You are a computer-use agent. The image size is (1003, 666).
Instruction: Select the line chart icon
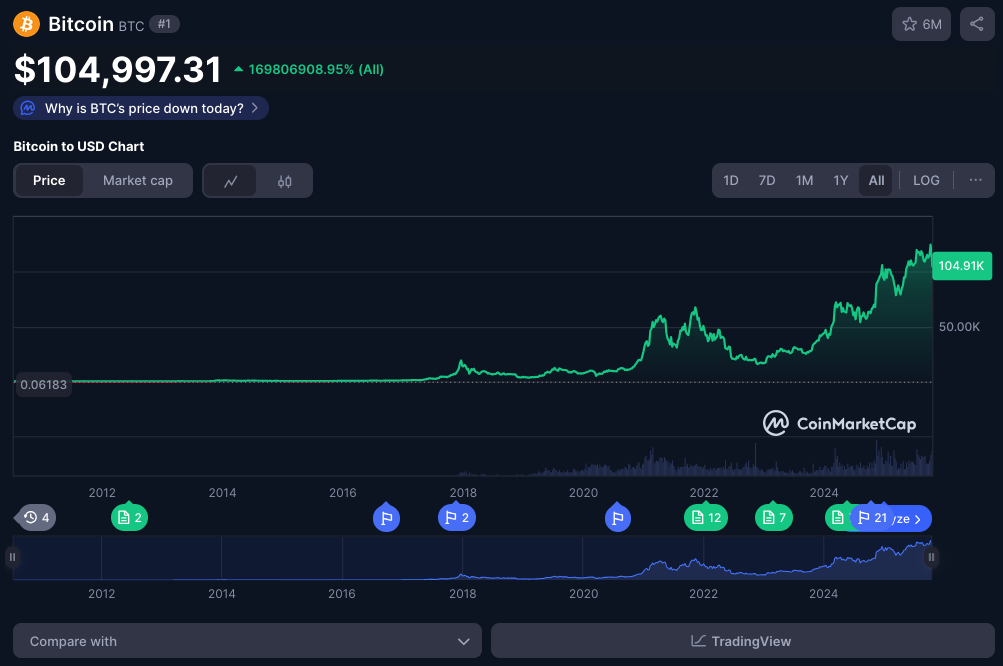point(231,180)
